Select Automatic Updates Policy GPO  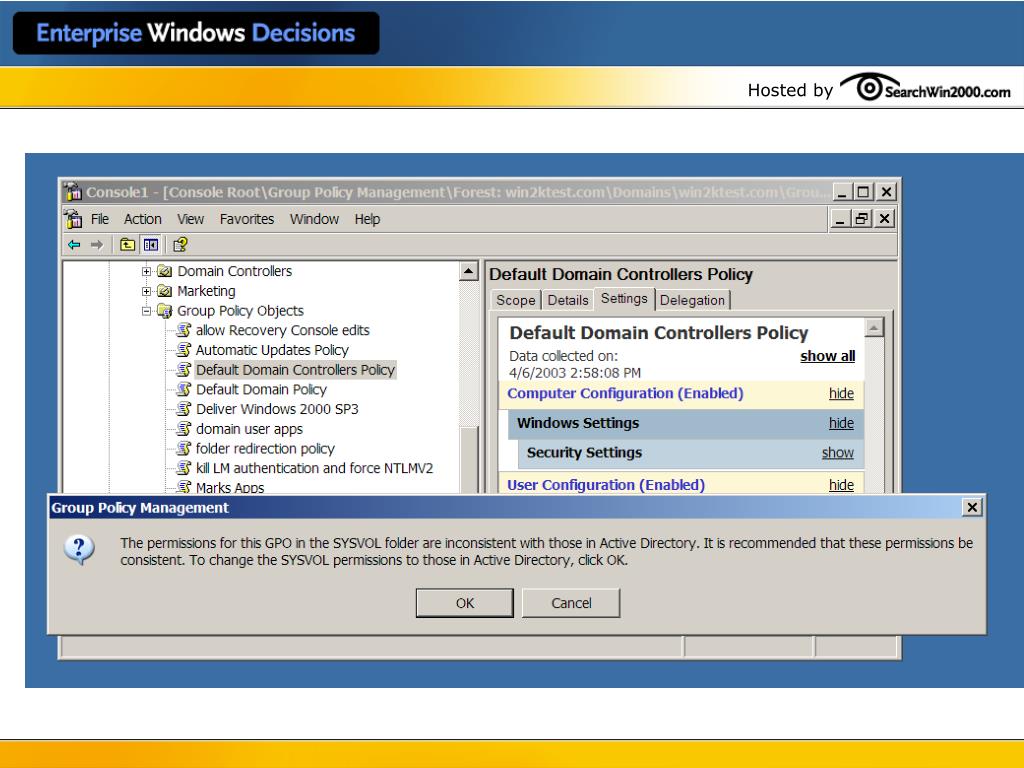(x=272, y=350)
